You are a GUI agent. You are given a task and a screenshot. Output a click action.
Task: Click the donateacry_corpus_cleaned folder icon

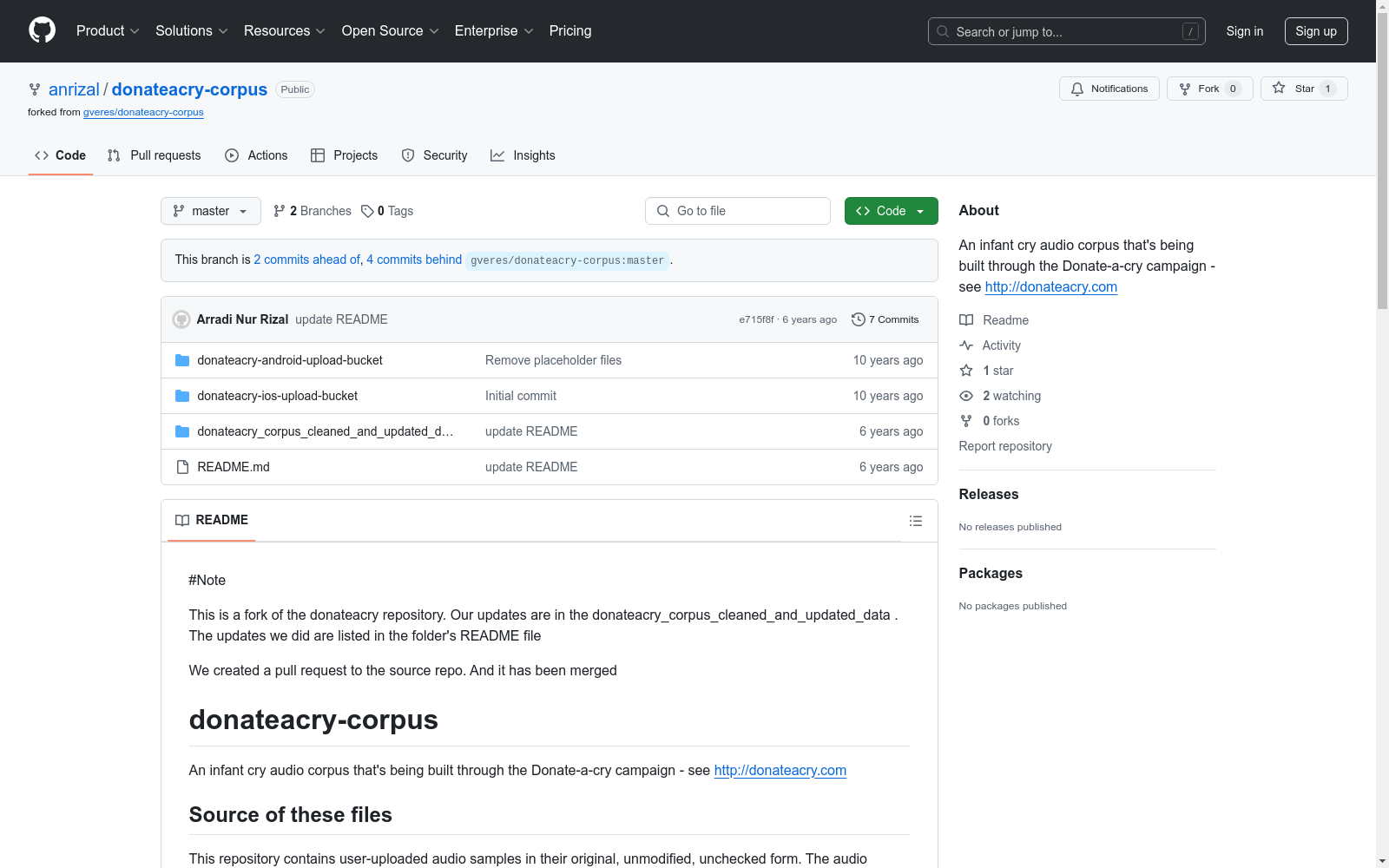click(182, 431)
